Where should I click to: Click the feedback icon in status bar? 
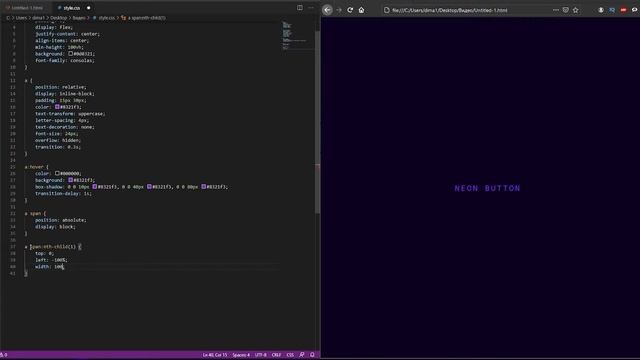tap(302, 355)
